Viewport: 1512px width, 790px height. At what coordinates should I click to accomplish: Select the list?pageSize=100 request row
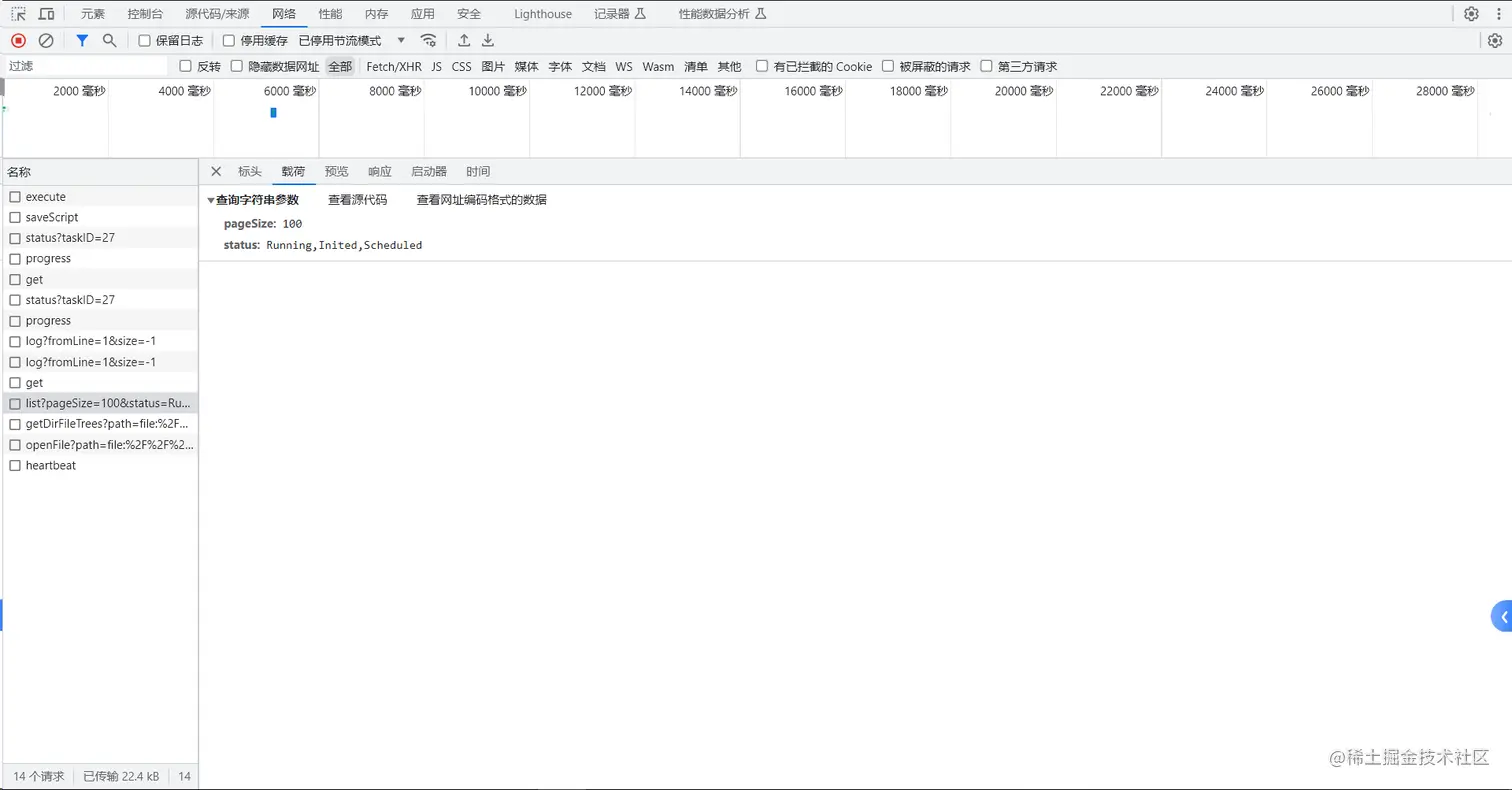tap(99, 403)
